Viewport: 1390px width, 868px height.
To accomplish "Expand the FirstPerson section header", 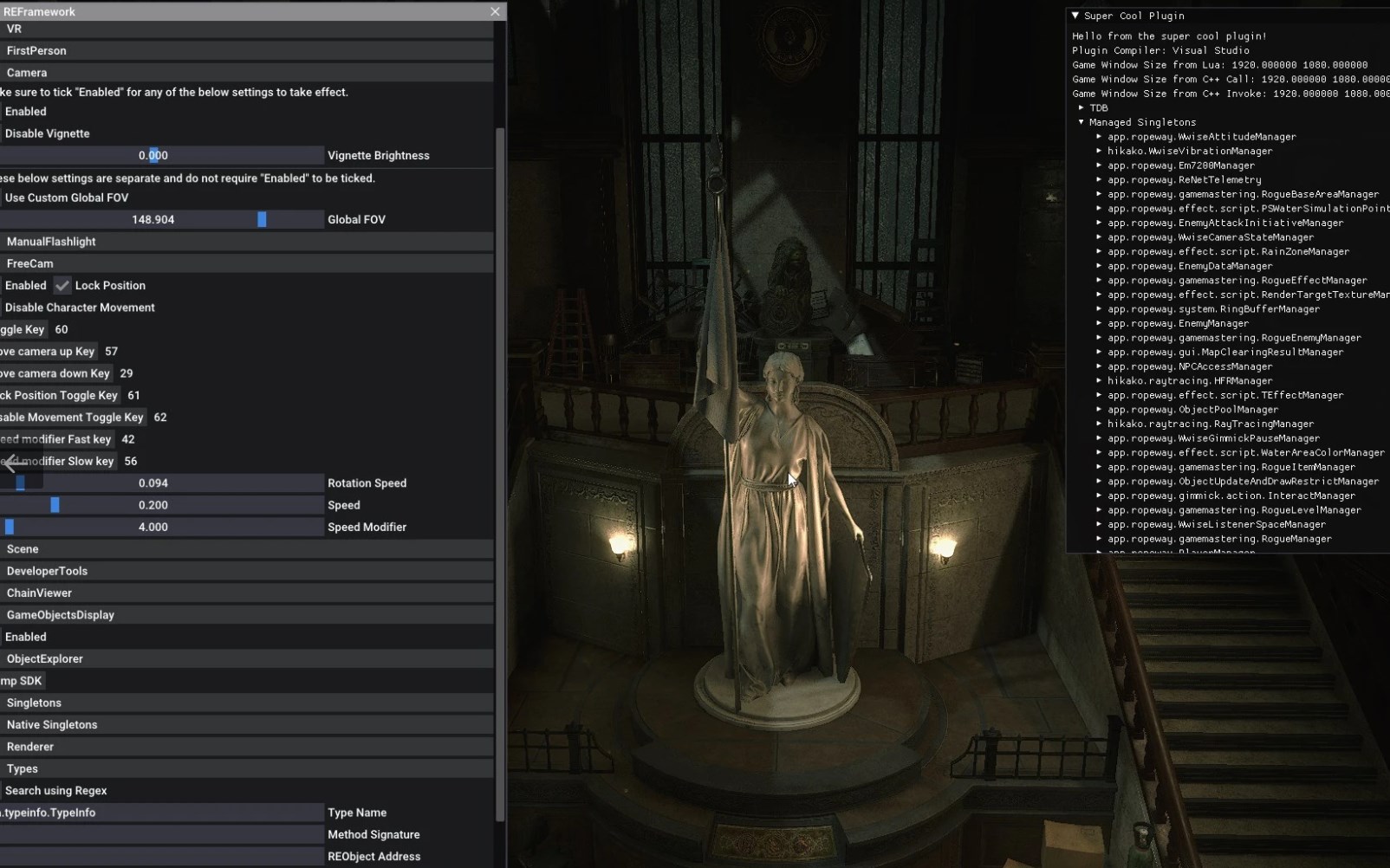I will (247, 50).
